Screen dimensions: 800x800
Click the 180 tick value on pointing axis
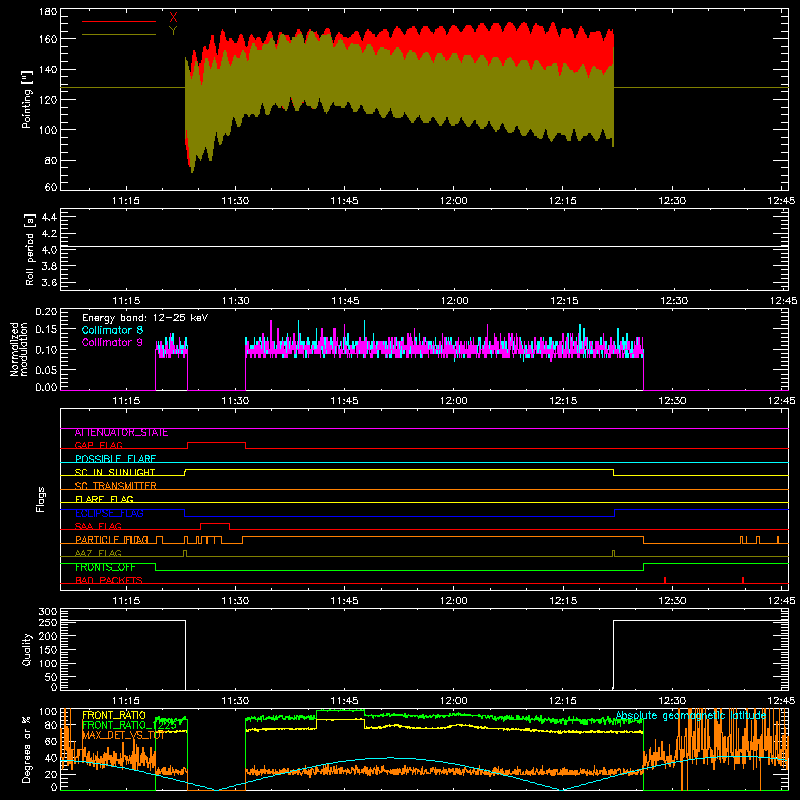tap(48, 12)
